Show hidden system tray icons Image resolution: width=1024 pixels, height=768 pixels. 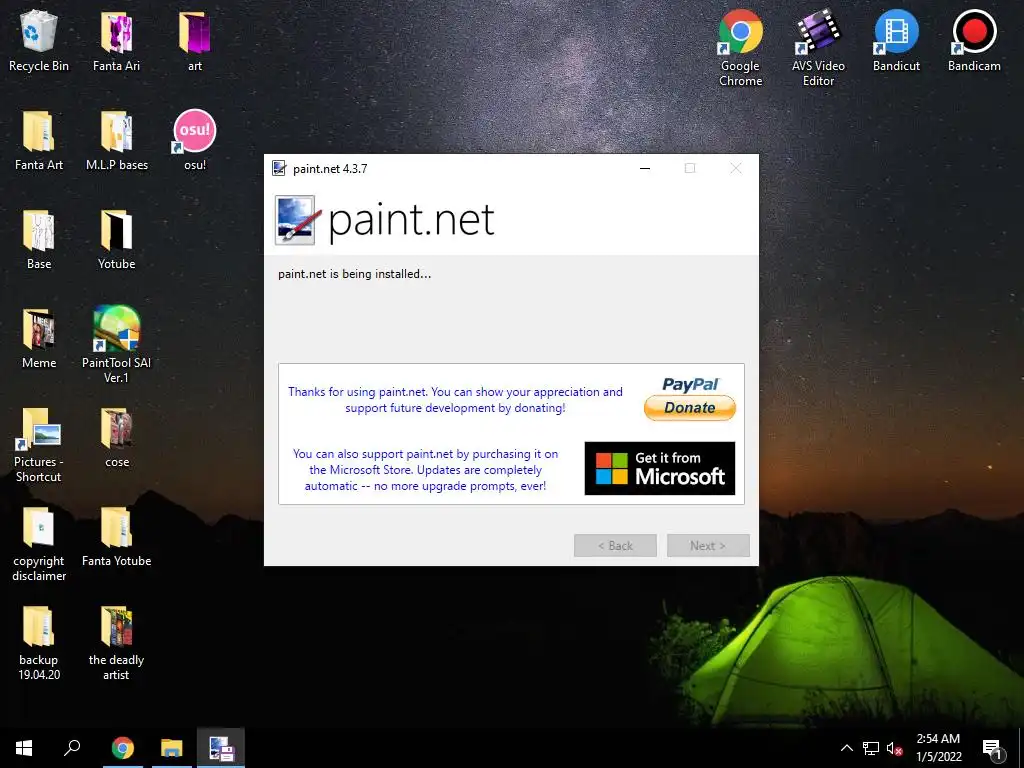(846, 748)
